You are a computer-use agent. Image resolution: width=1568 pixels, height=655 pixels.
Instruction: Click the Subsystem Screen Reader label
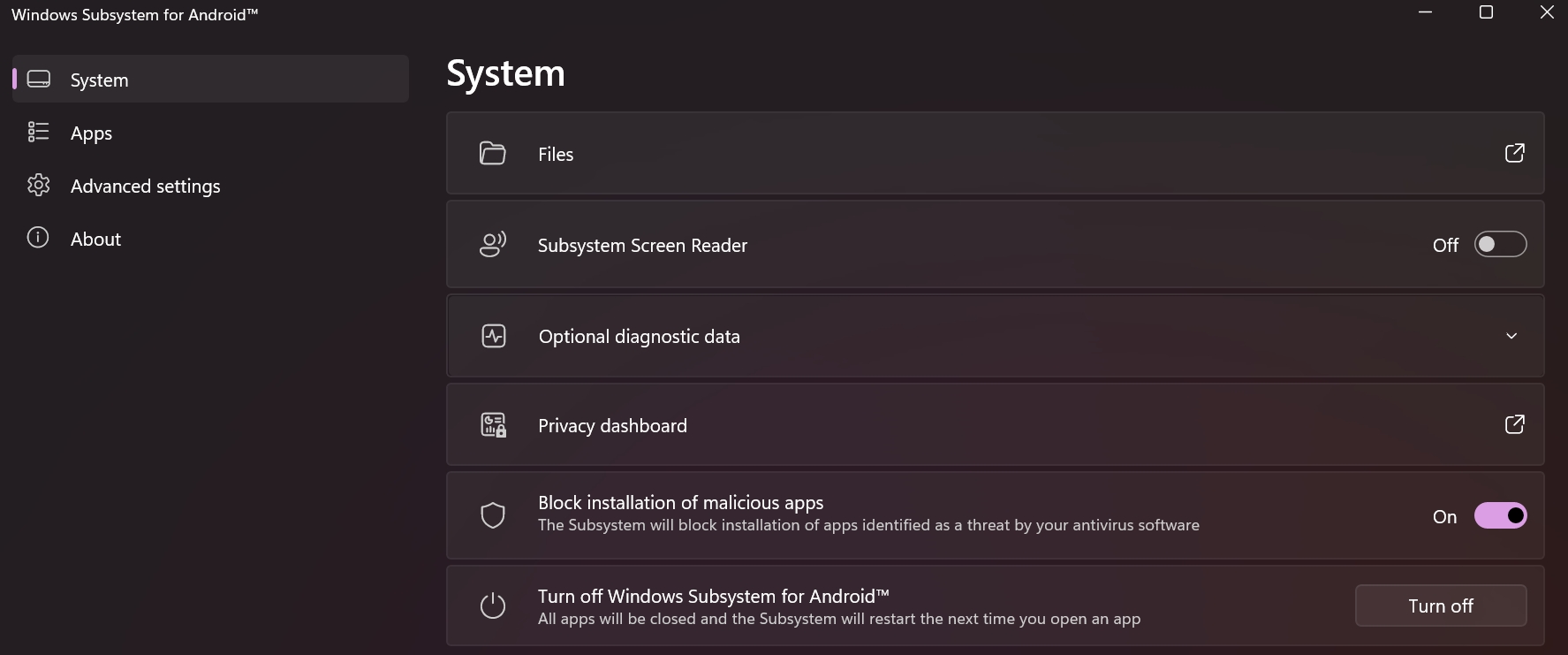[642, 245]
